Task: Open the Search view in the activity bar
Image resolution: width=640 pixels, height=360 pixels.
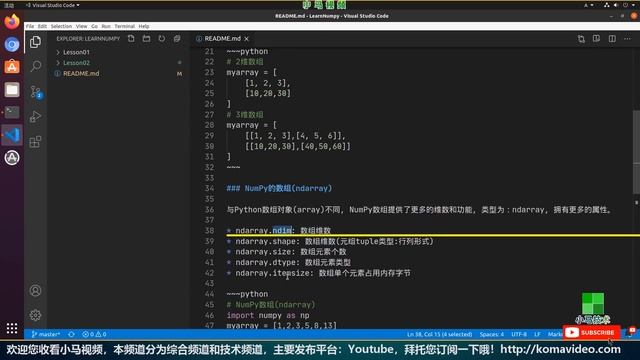Action: pyautogui.click(x=36, y=66)
